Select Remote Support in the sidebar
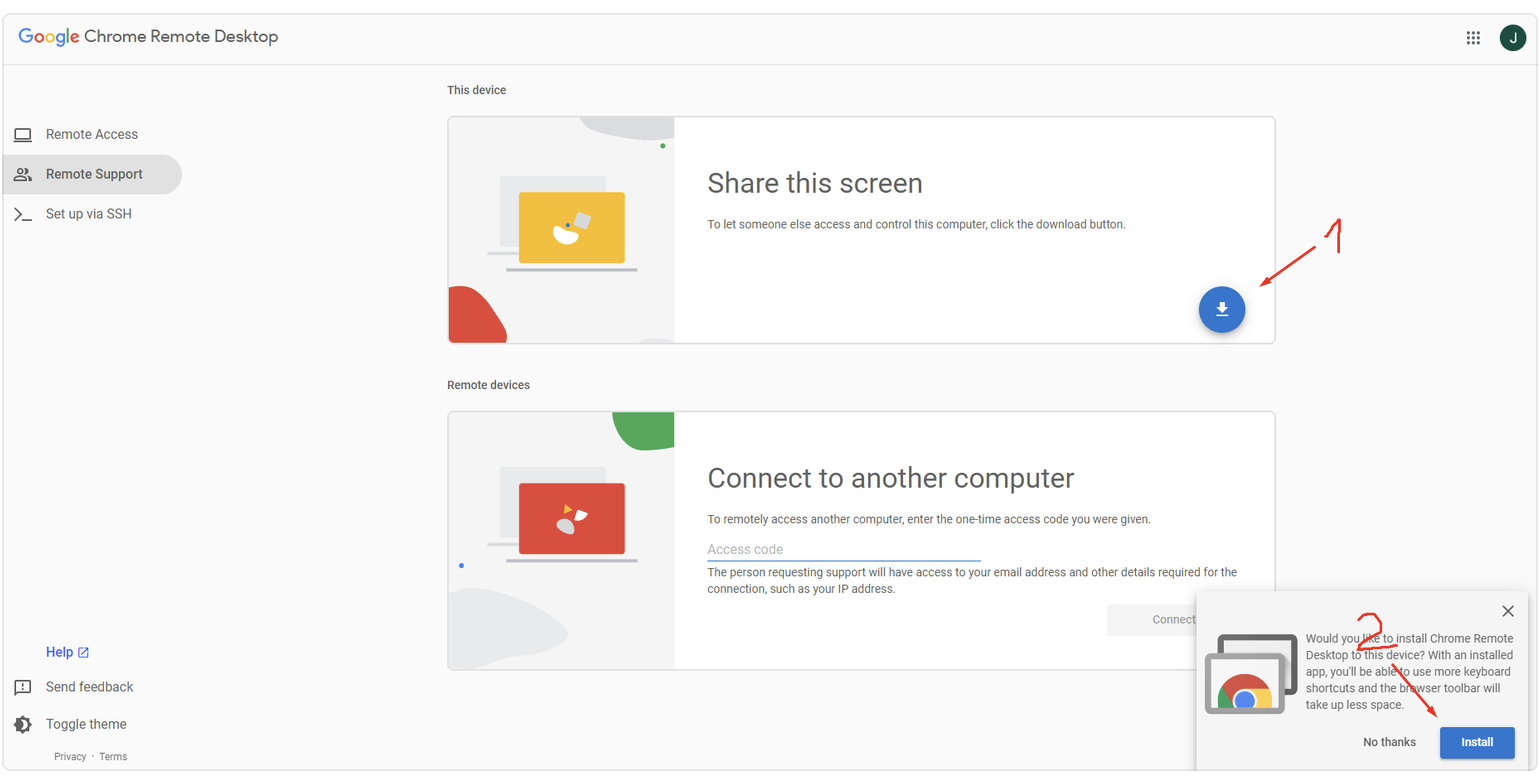This screenshot has height=776, width=1540. point(92,174)
